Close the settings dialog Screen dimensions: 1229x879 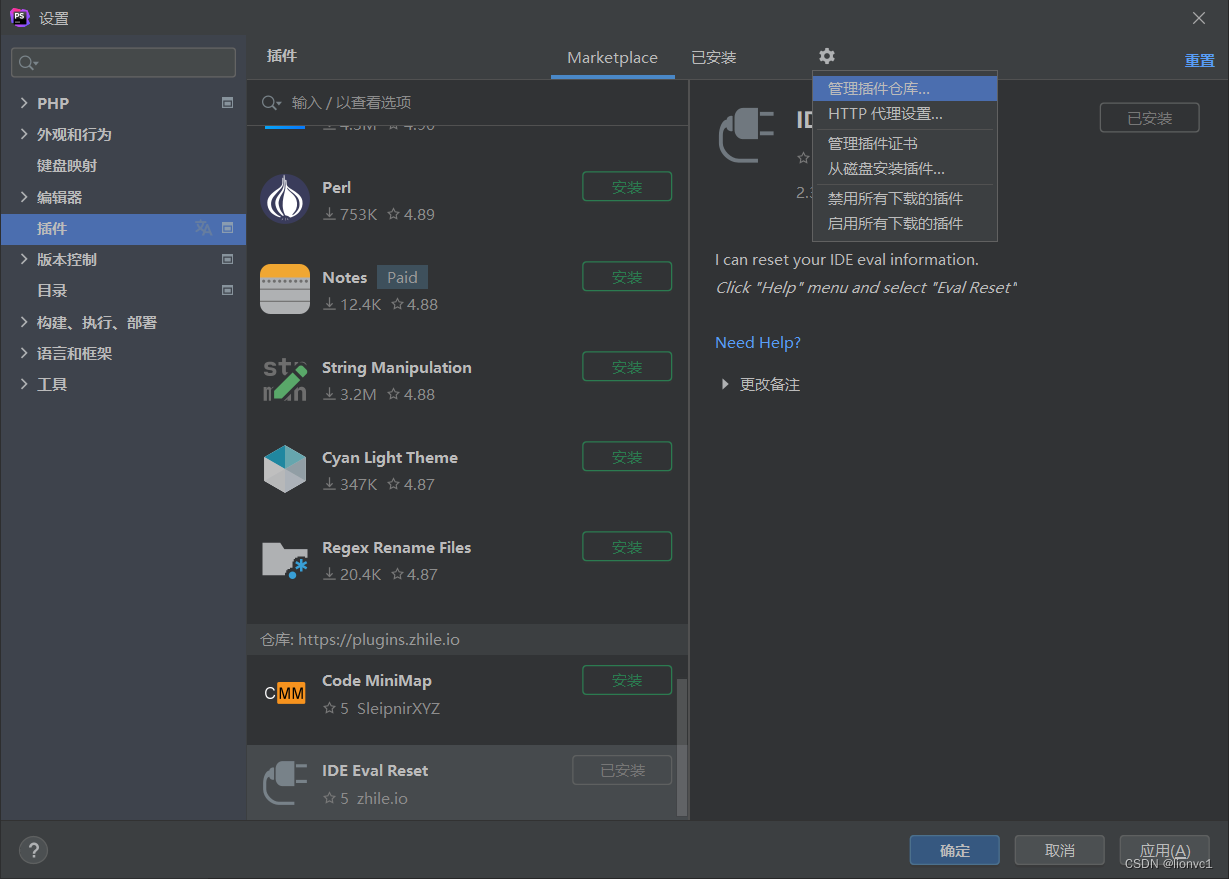[x=1199, y=18]
